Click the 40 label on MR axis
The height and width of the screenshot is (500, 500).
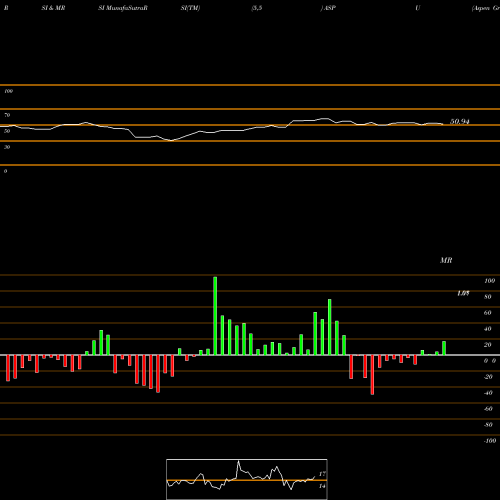[488, 329]
